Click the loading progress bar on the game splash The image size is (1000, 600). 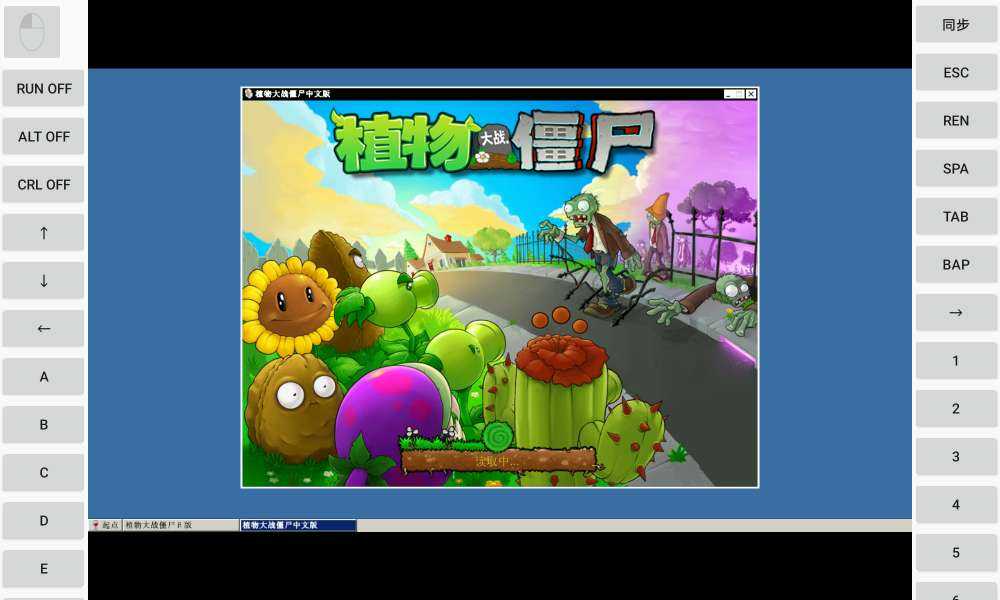pyautogui.click(x=498, y=460)
